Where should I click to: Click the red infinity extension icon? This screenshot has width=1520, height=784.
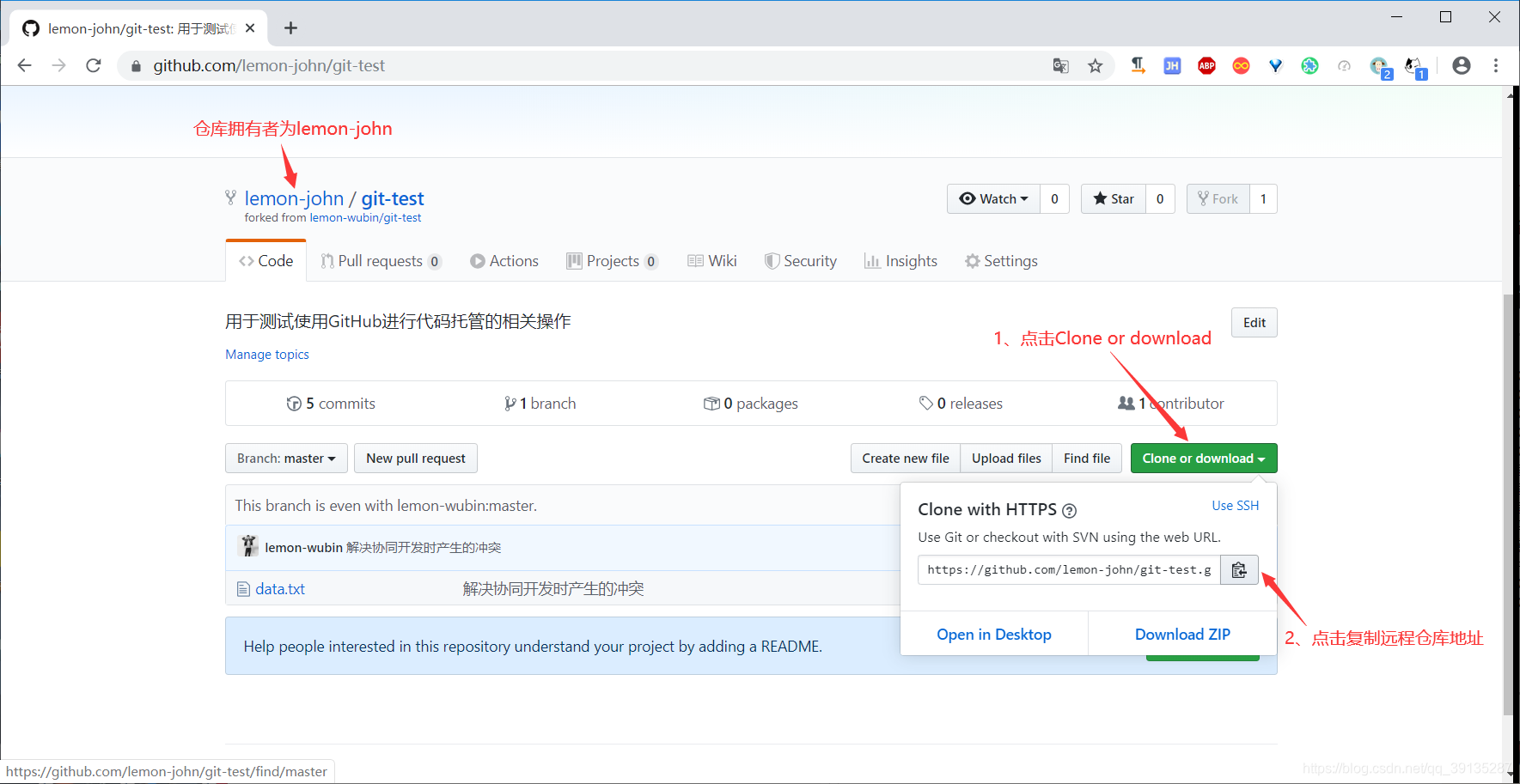tap(1241, 66)
